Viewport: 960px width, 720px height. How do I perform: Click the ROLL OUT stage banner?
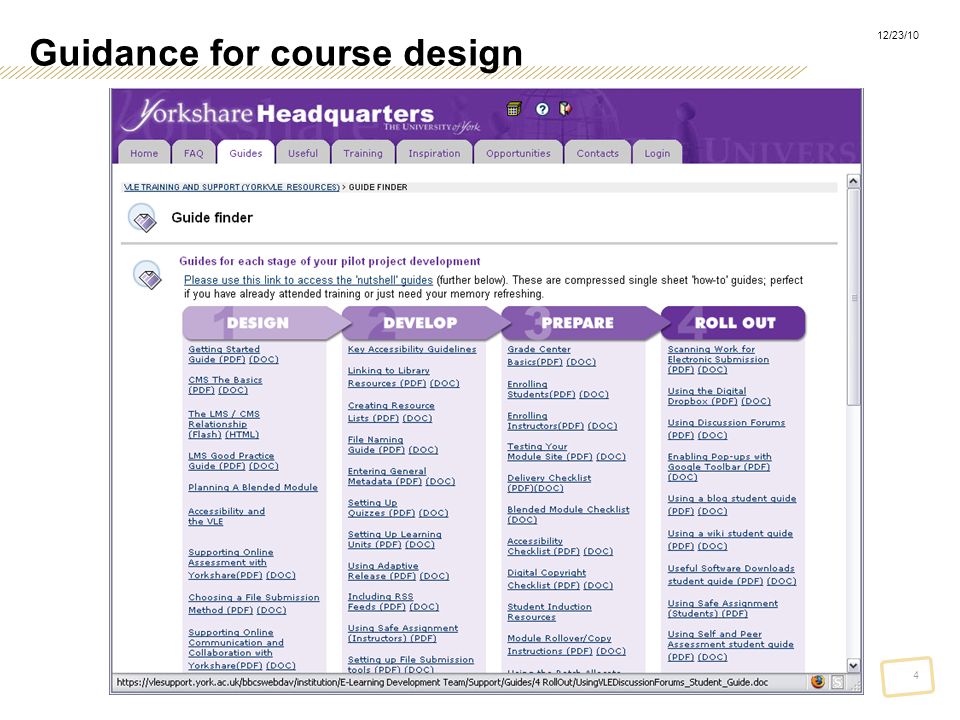[733, 323]
